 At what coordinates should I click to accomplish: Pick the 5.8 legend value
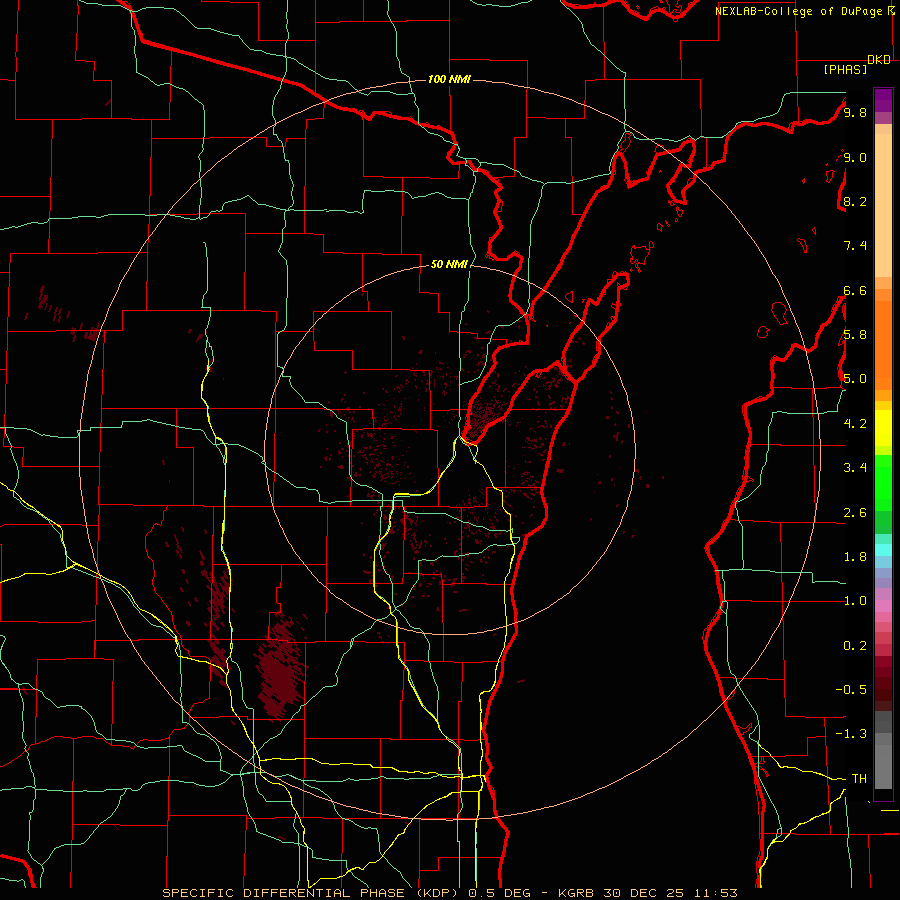click(x=855, y=335)
